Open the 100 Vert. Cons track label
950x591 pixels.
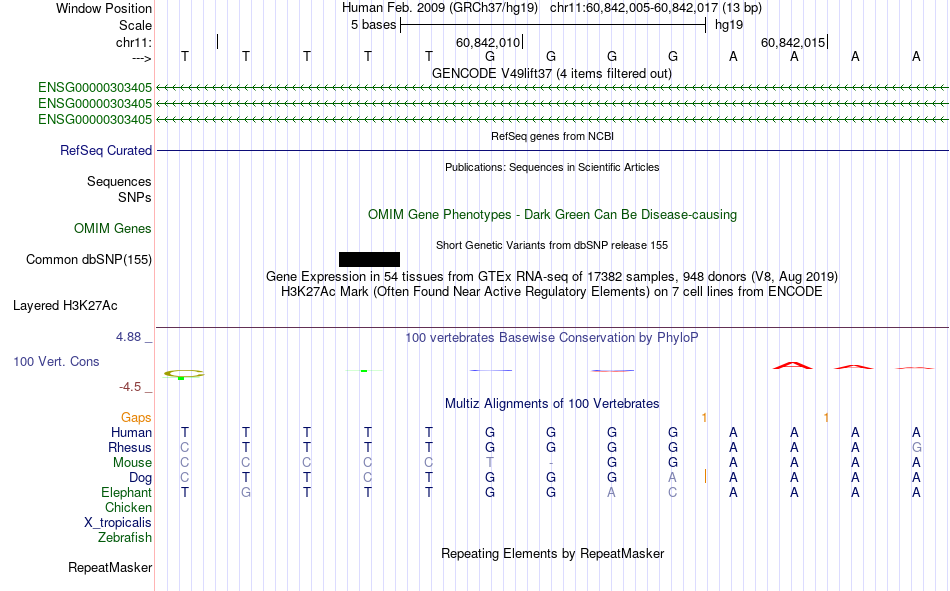click(56, 361)
